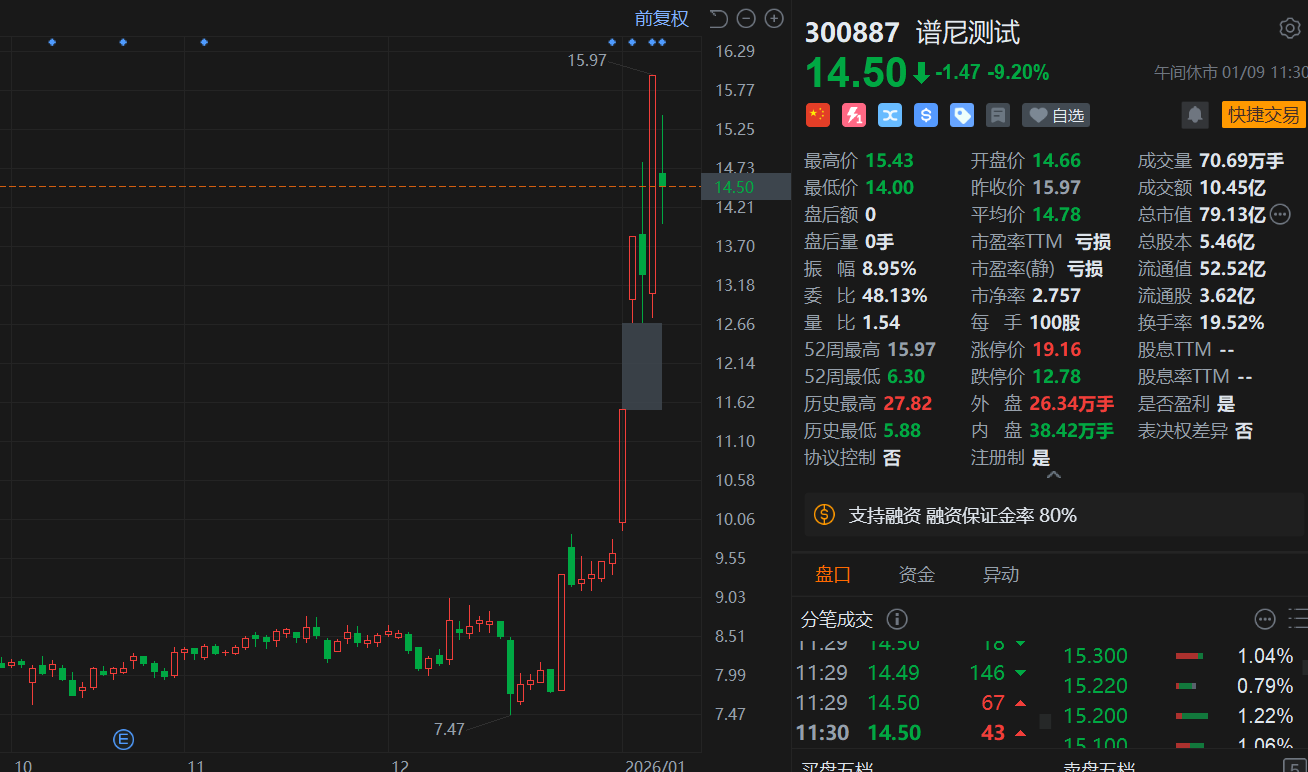Image resolution: width=1308 pixels, height=772 pixels.
Task: Click the blue dollar sign icon
Action: click(x=926, y=115)
